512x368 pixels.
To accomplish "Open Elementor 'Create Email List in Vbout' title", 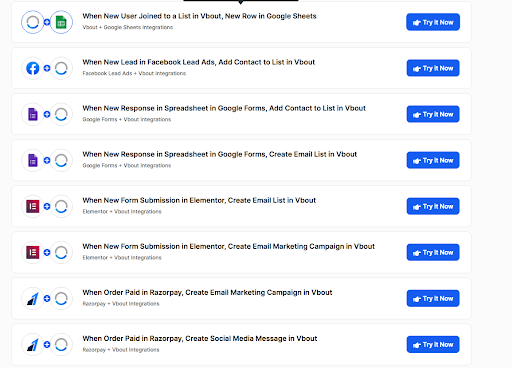I will point(199,200).
